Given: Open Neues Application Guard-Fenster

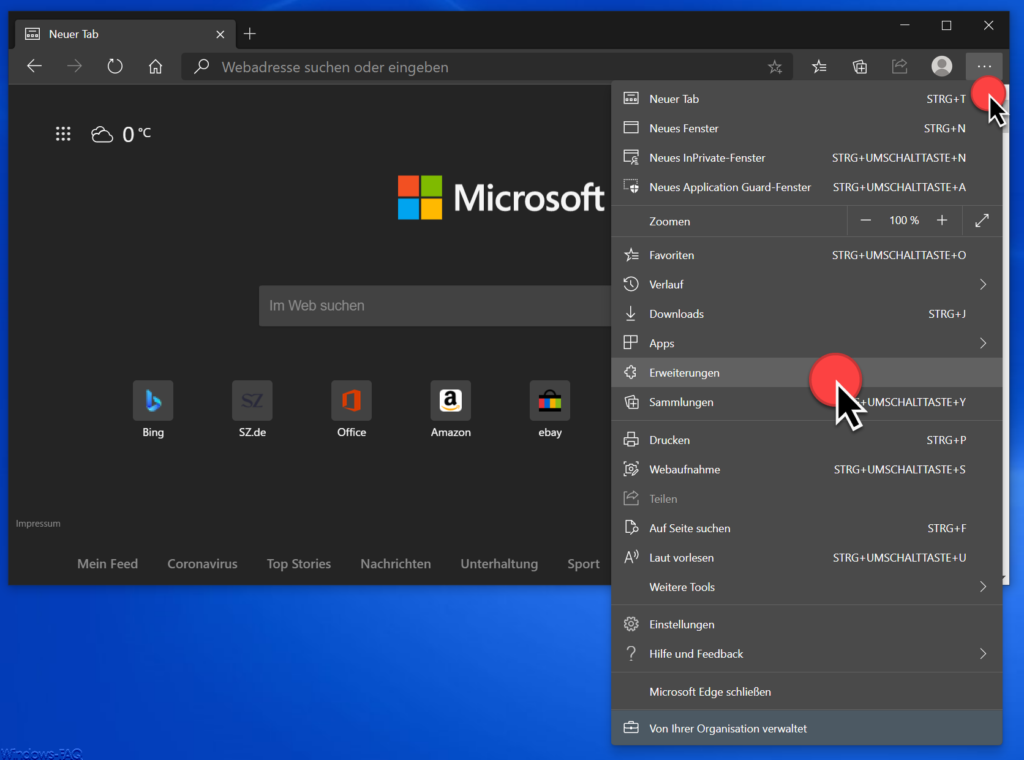Looking at the screenshot, I should [807, 187].
